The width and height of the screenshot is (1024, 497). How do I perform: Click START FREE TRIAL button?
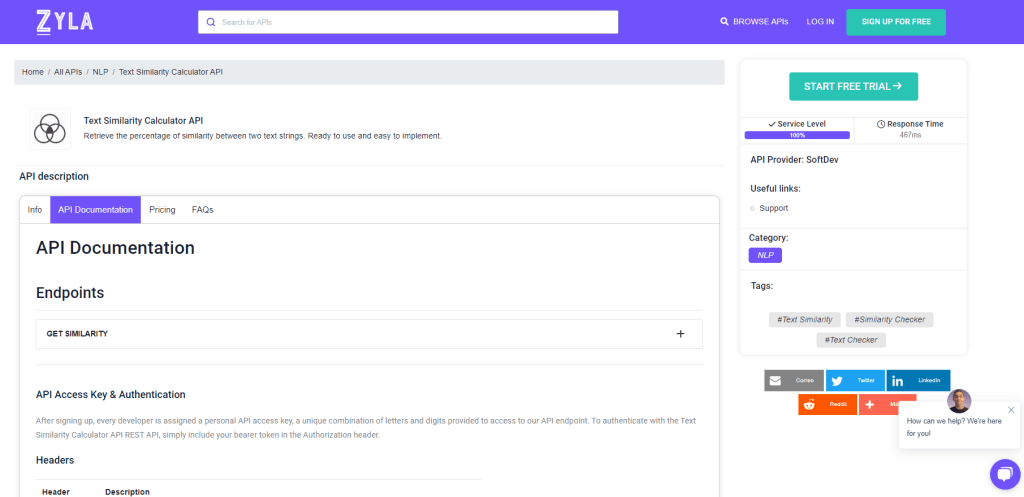click(853, 86)
